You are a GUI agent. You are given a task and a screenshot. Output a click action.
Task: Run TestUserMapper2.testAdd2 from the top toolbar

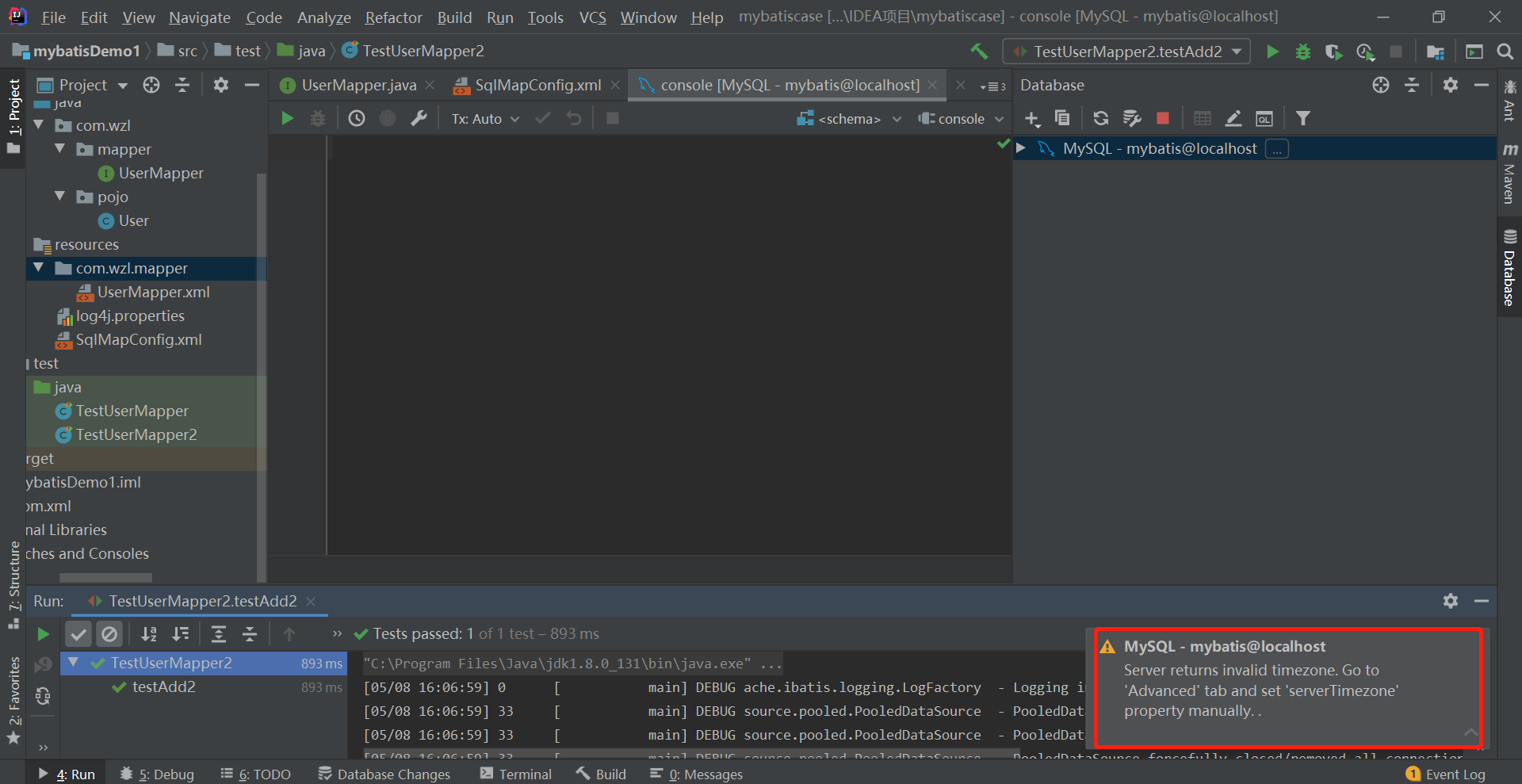[1272, 52]
